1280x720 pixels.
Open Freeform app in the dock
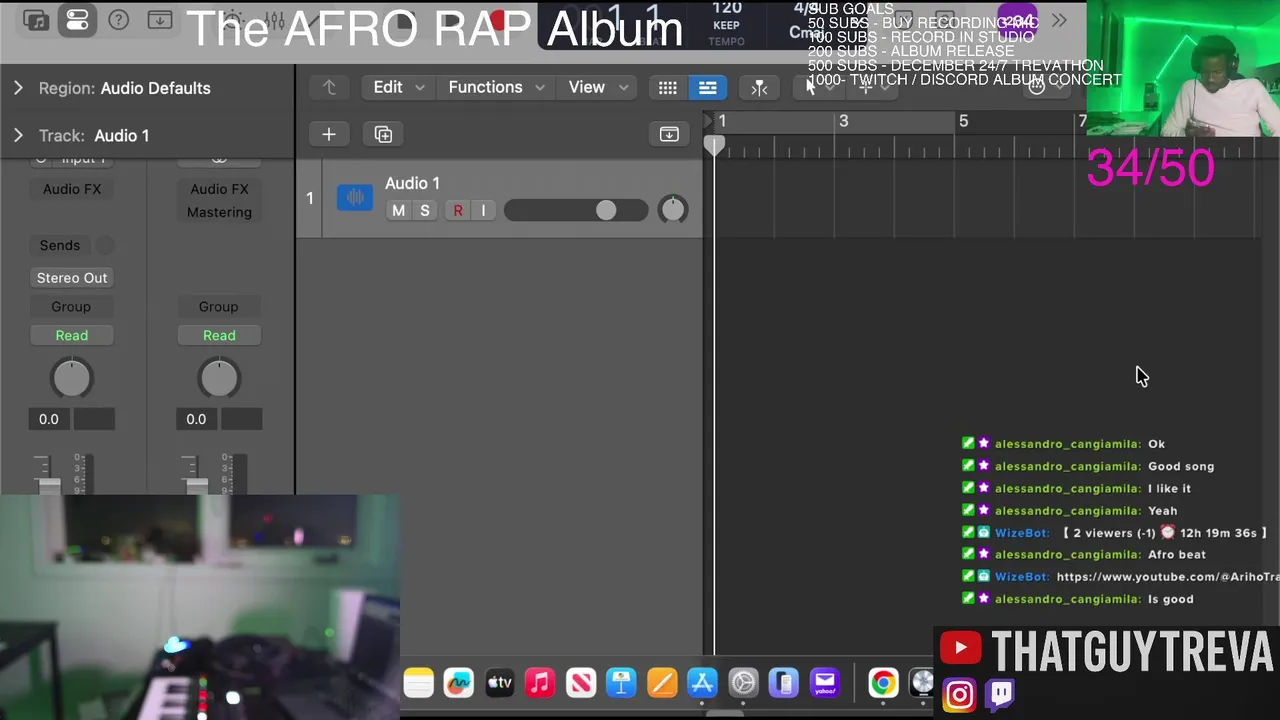[x=459, y=683]
